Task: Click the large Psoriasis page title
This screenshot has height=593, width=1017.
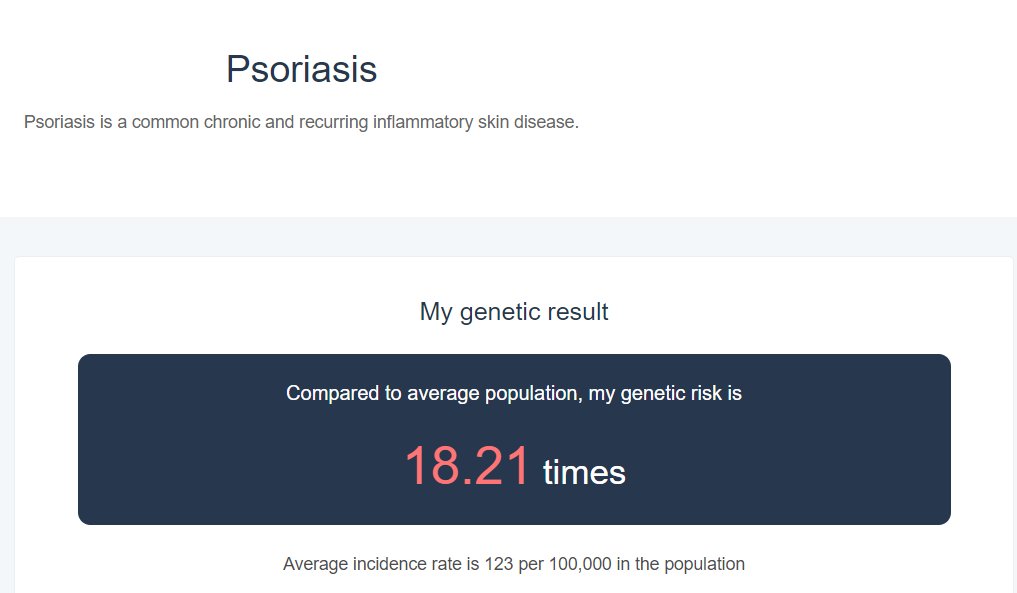Action: (302, 69)
